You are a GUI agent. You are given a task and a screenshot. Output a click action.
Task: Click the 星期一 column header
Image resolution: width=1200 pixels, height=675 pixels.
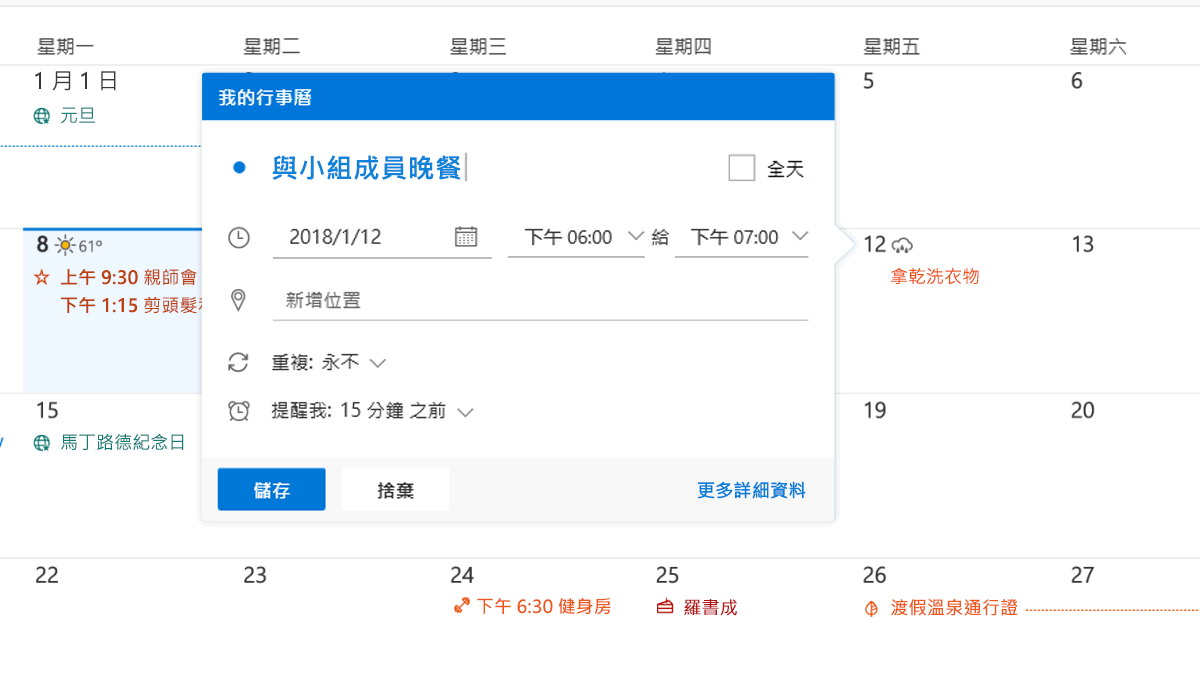[x=65, y=47]
